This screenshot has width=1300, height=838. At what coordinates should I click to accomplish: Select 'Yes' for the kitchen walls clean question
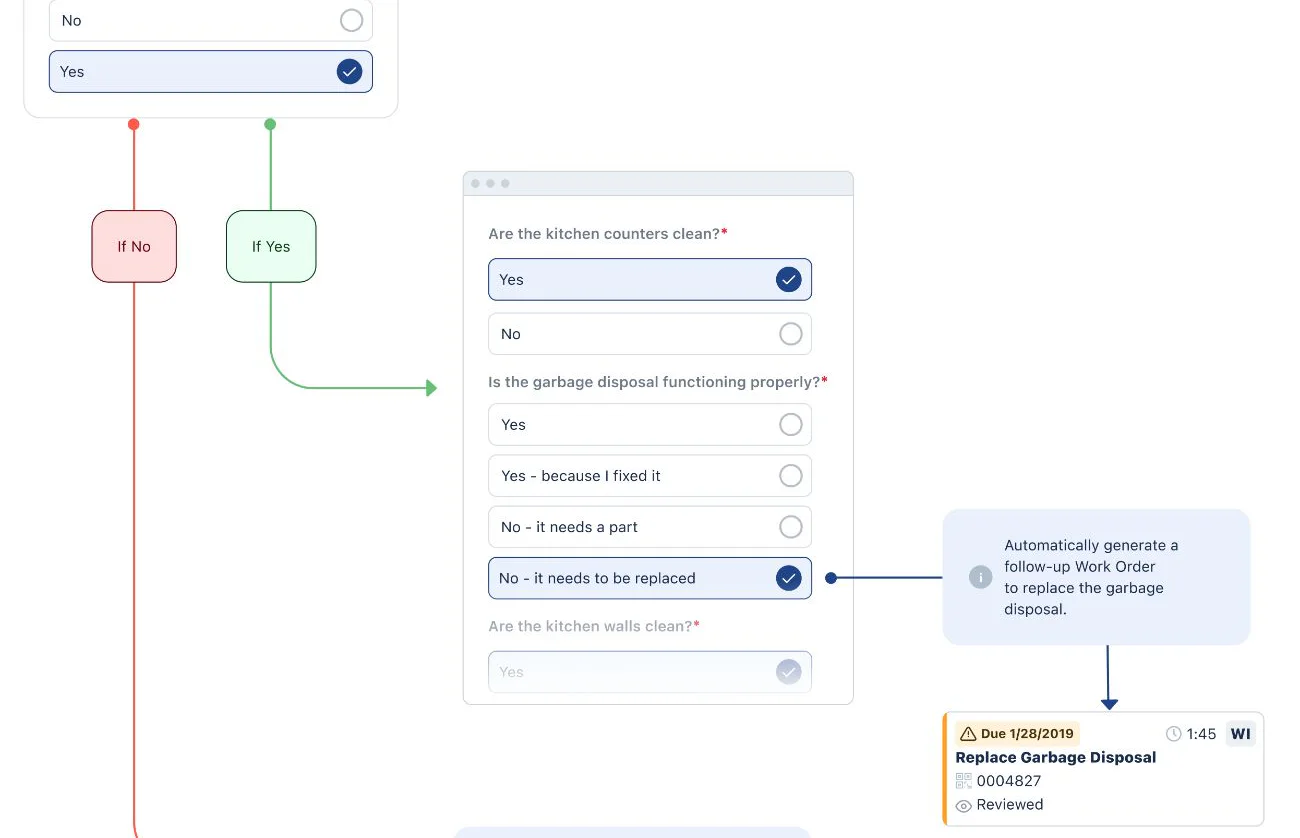pos(650,672)
